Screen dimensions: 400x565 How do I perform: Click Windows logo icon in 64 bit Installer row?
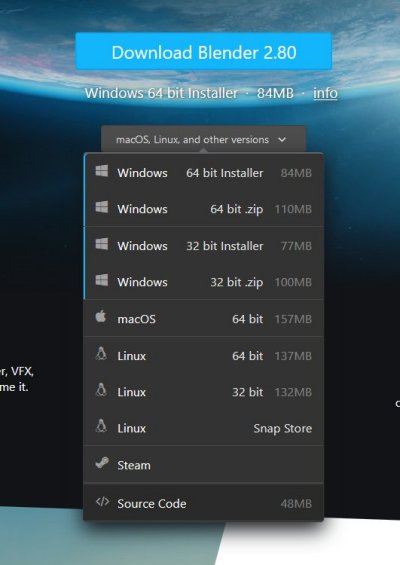[102, 171]
